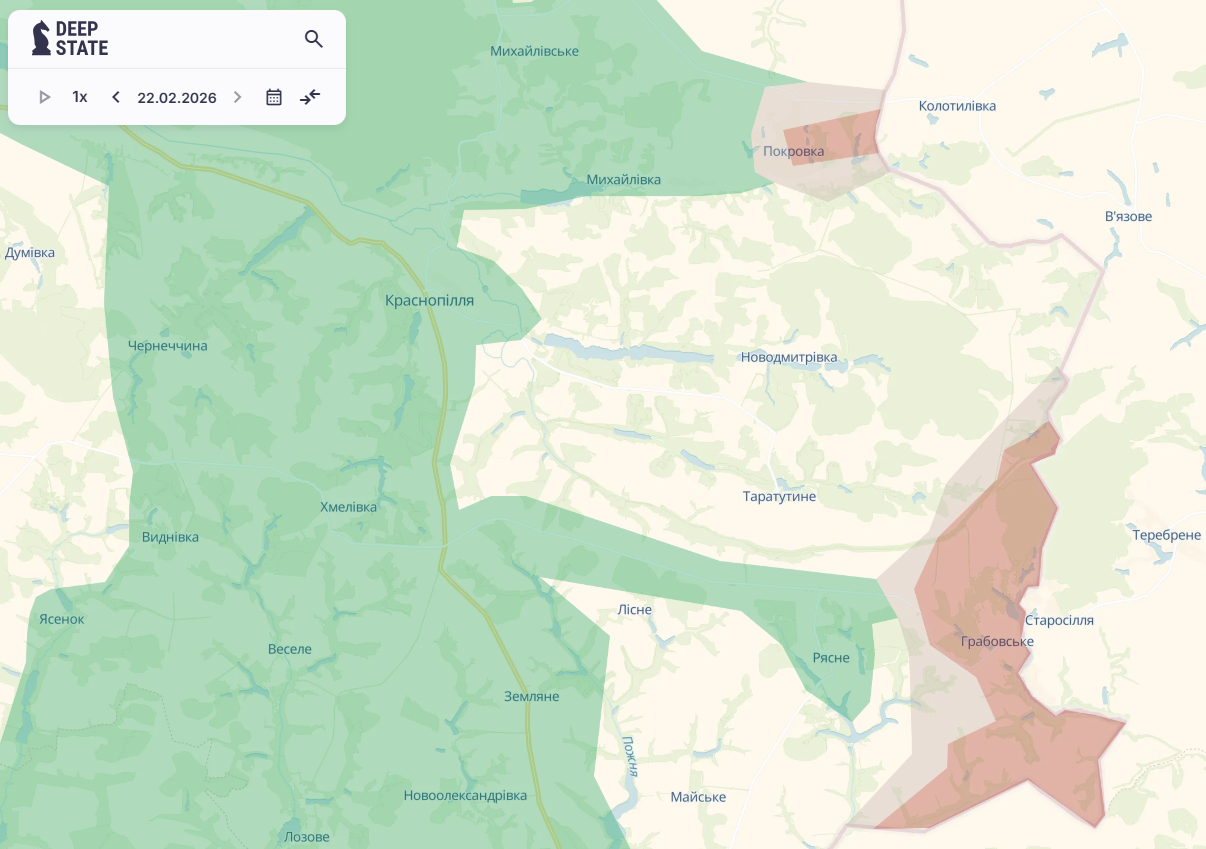Click the 22.02.2026 date text
Image resolution: width=1206 pixels, height=849 pixels.
[177, 98]
